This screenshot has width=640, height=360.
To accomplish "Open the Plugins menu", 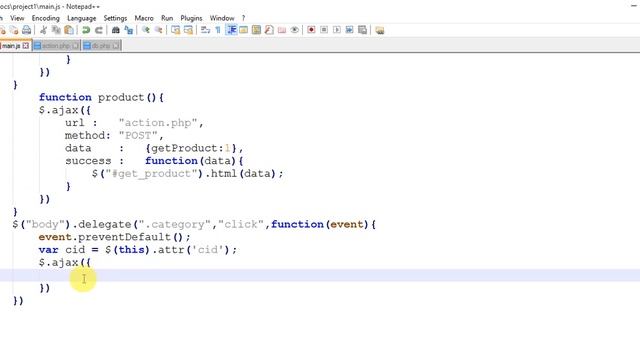I will click(191, 18).
